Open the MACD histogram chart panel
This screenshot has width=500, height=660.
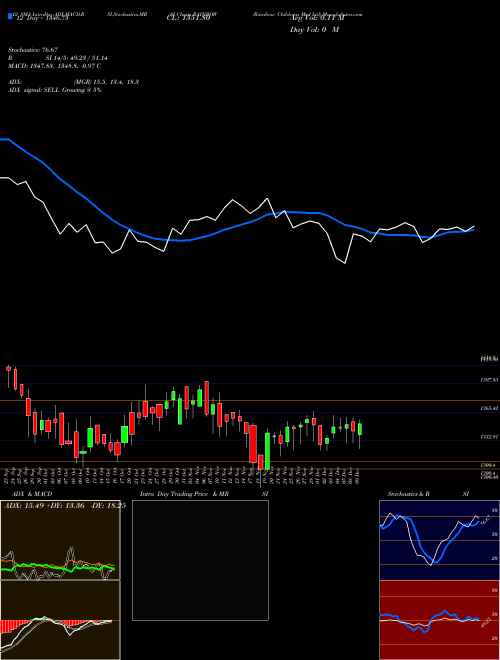(60, 620)
